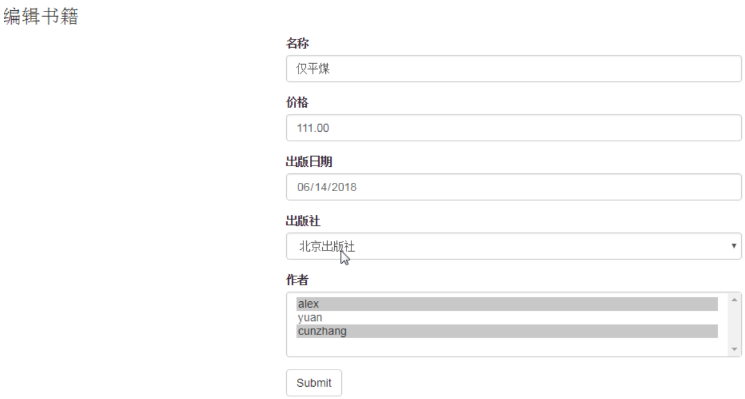Select the month 06 in date field
The image size is (745, 399).
304,187
